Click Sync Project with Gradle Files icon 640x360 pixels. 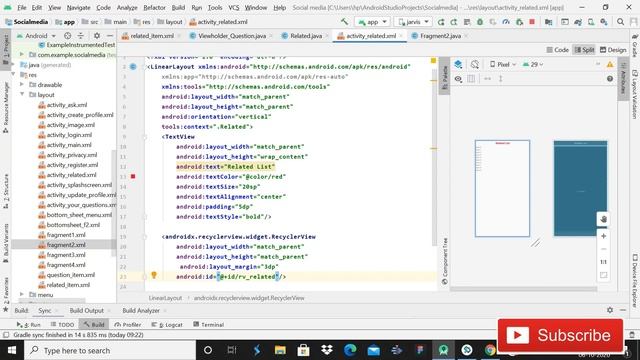pos(578,22)
